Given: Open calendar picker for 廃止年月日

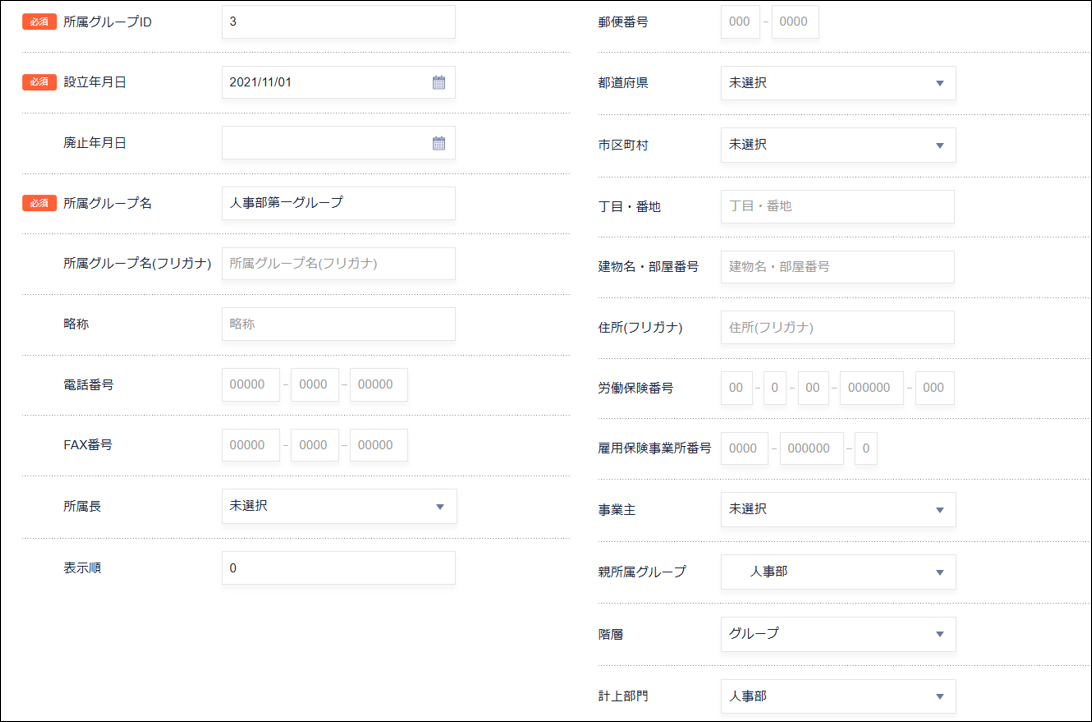Looking at the screenshot, I should pyautogui.click(x=438, y=143).
